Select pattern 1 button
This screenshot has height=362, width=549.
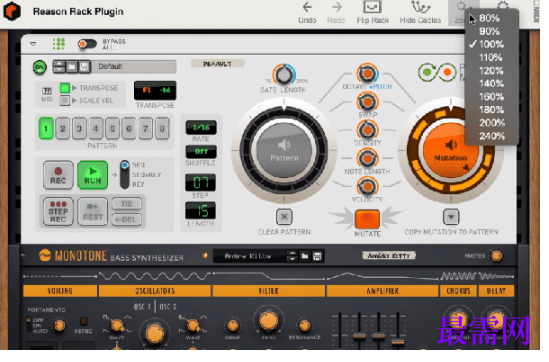46,129
